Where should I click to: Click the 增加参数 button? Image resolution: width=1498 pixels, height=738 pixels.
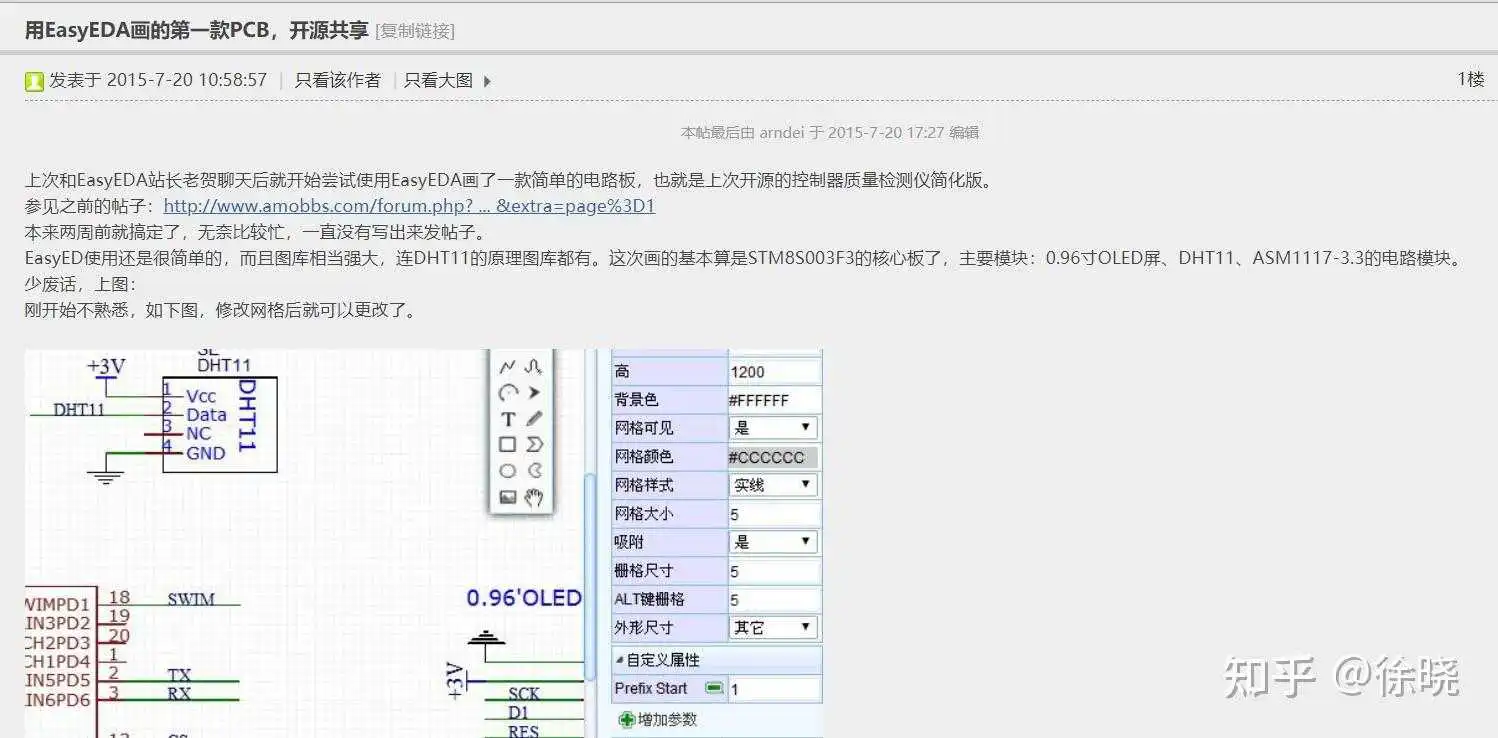click(x=658, y=719)
